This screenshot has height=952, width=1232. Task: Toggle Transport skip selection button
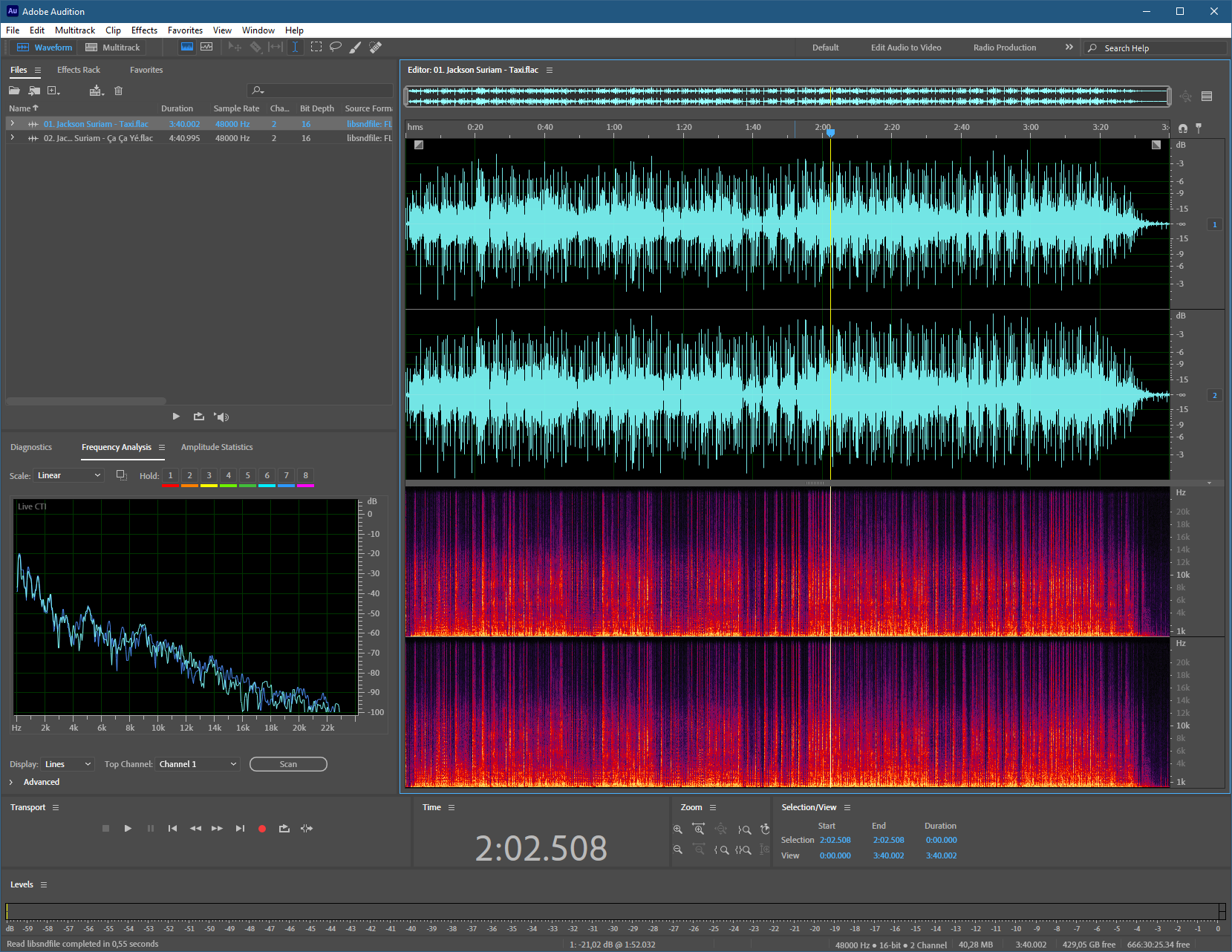(x=307, y=828)
